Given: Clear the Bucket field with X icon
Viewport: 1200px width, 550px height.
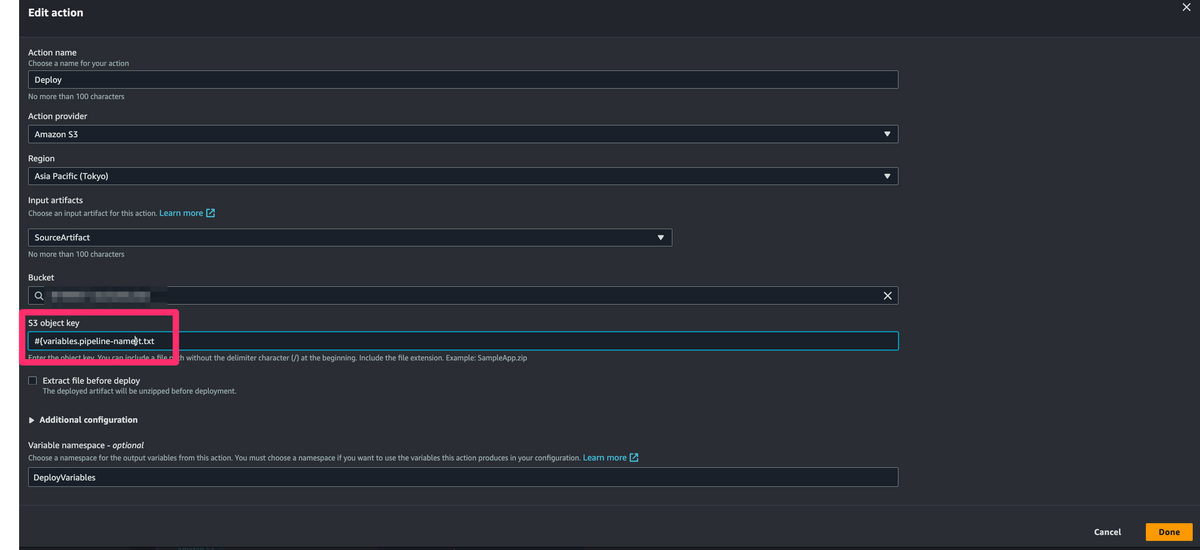Looking at the screenshot, I should pos(887,296).
